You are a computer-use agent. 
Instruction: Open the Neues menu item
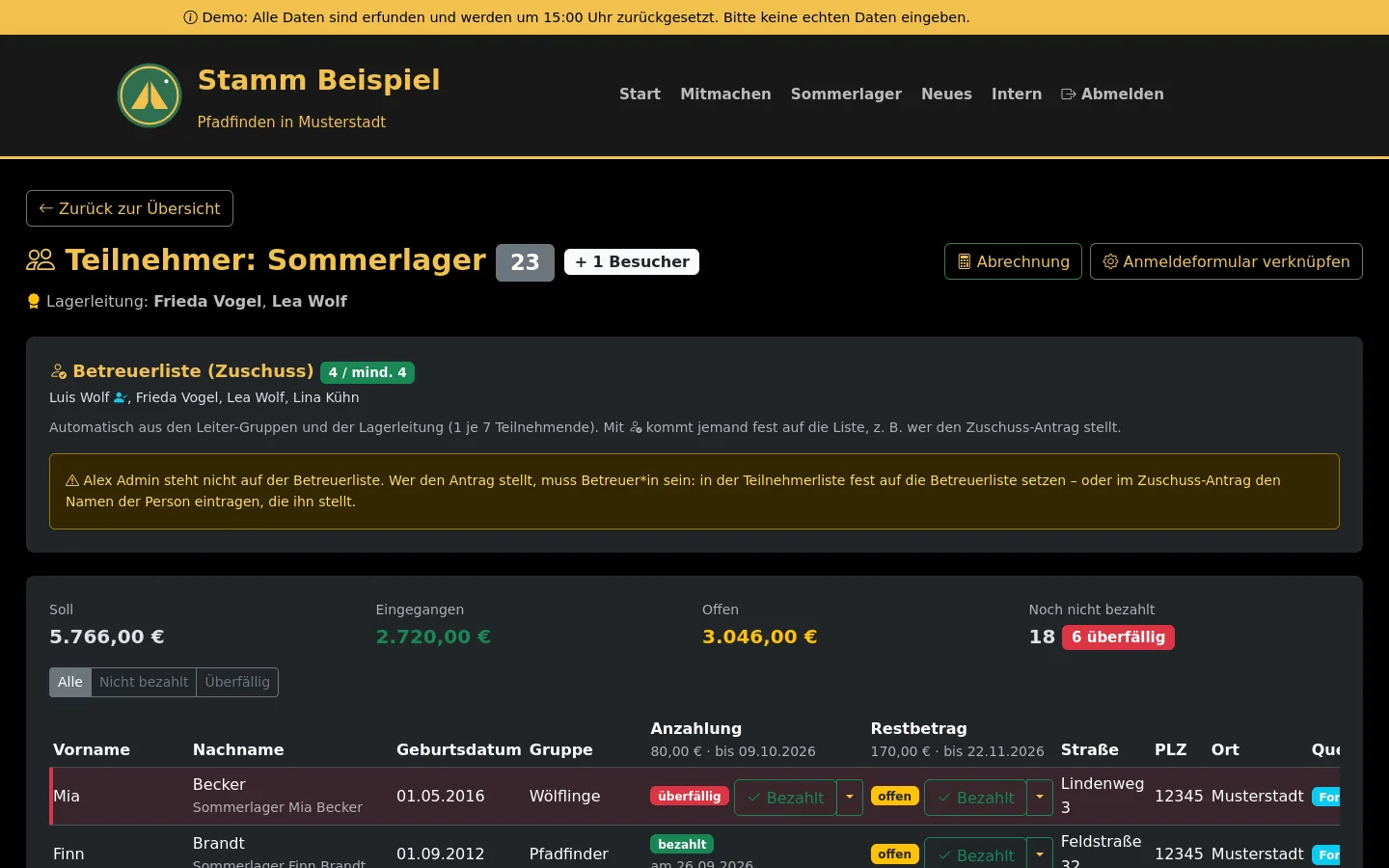pos(946,94)
